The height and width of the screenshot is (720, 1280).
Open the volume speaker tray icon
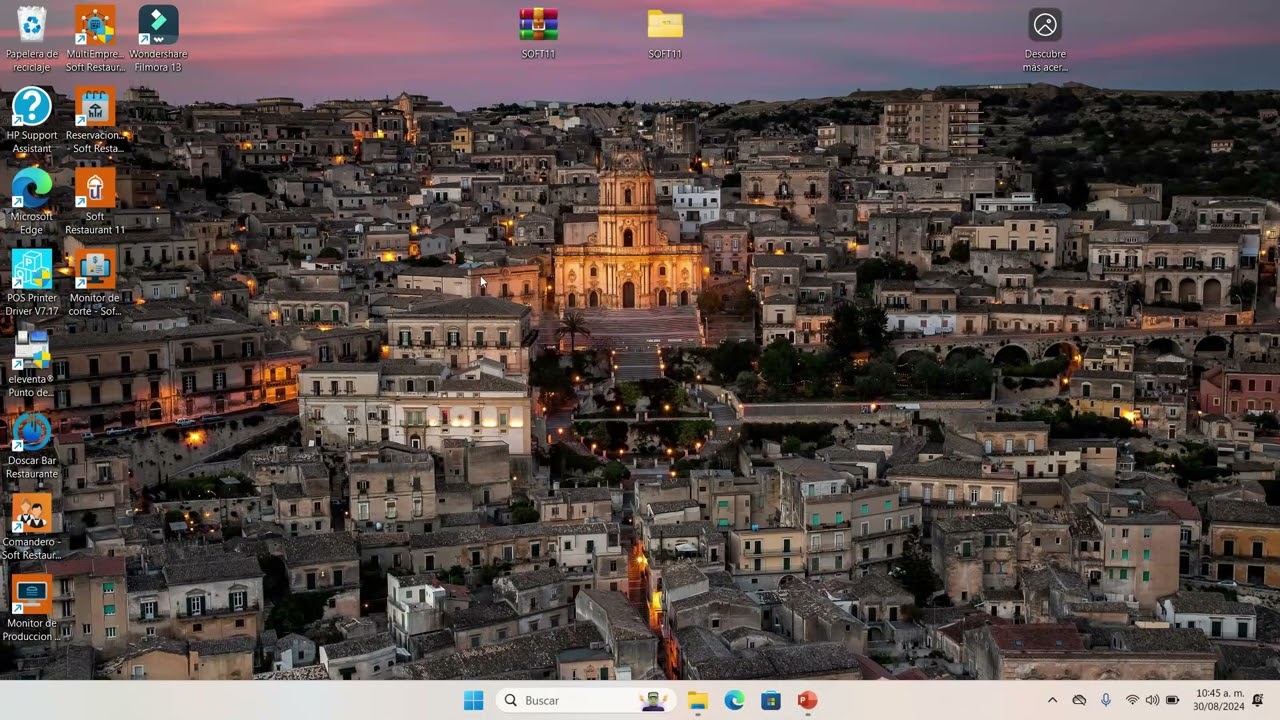click(1152, 700)
